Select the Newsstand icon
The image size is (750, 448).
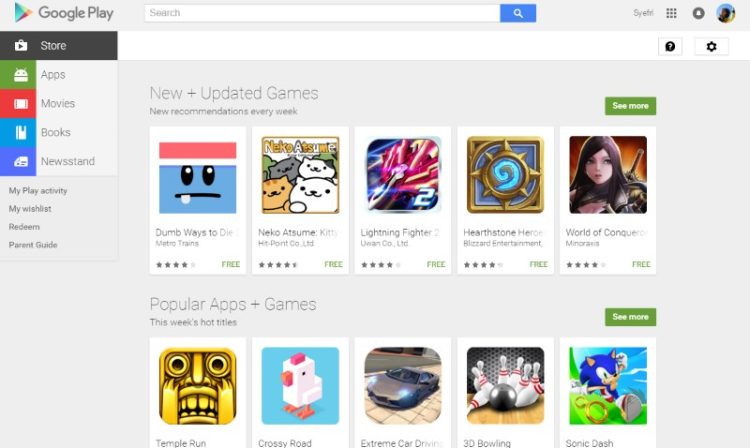18,161
